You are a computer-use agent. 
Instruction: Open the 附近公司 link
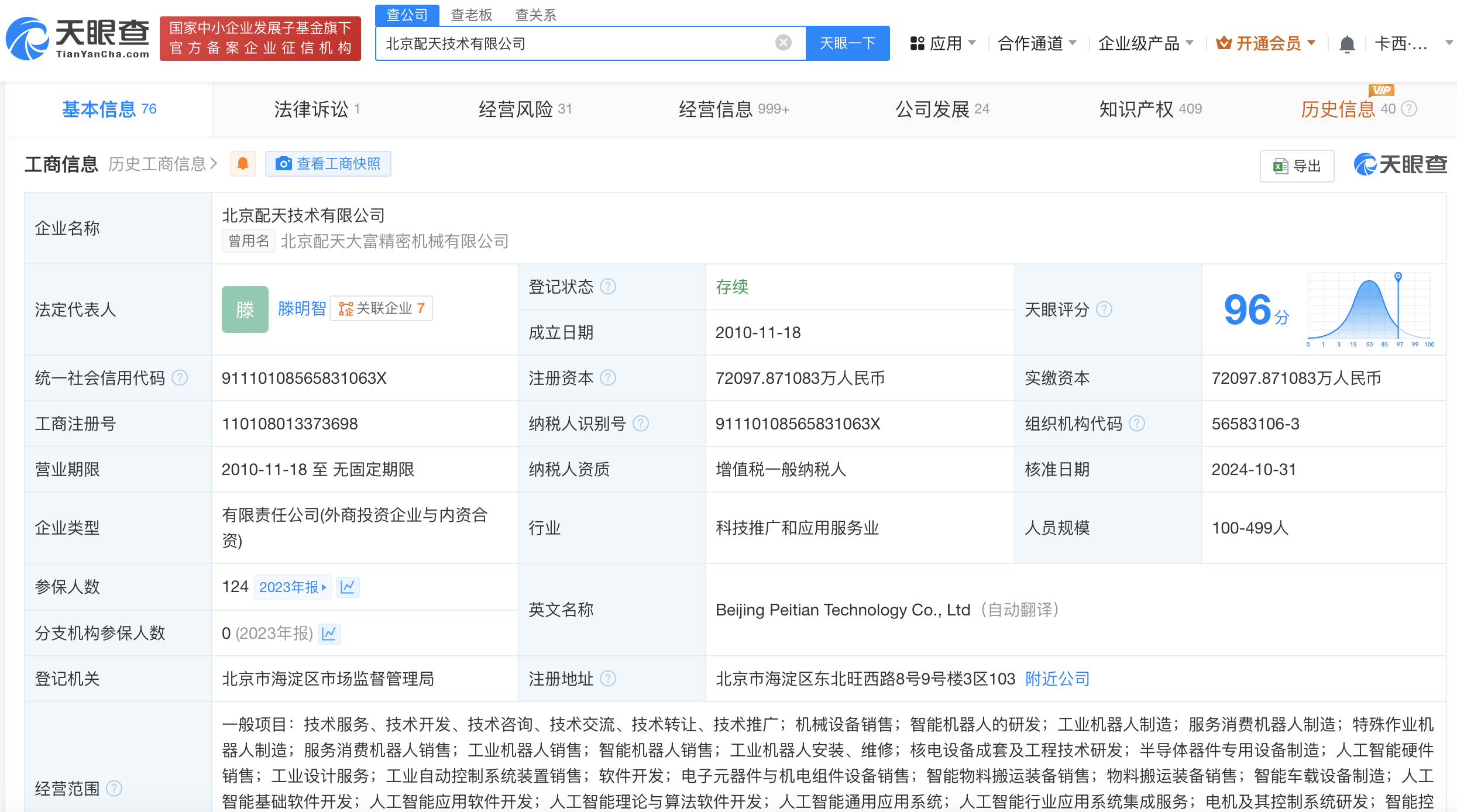pyautogui.click(x=1057, y=679)
